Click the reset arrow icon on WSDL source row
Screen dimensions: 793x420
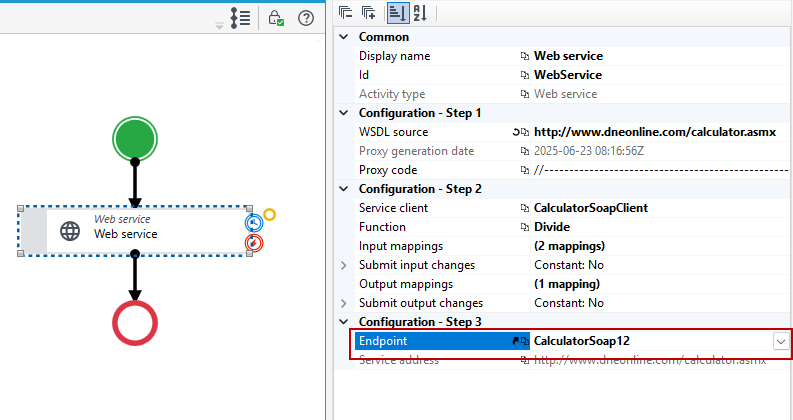pyautogui.click(x=516, y=132)
